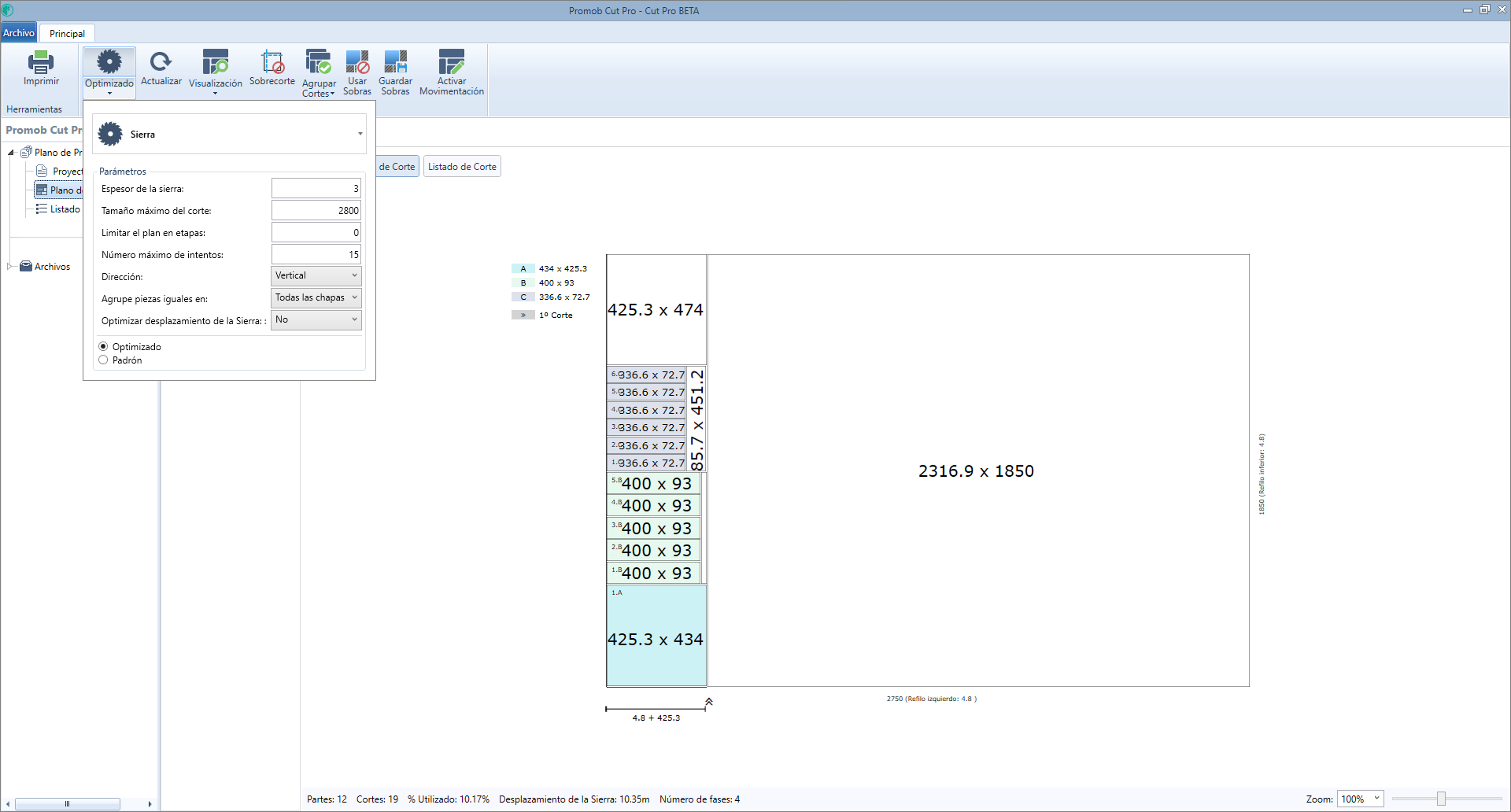The image size is (1511, 812).
Task: Select piece 5.B 400 x 93
Action: [x=653, y=483]
